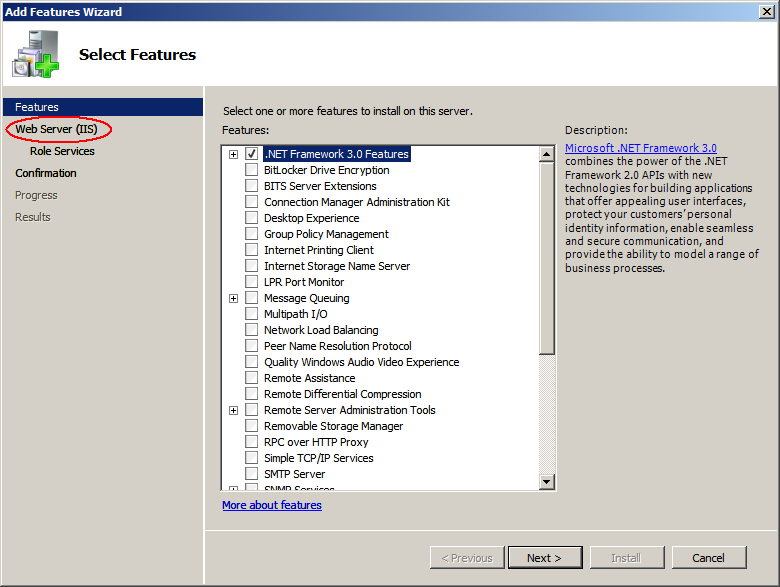The width and height of the screenshot is (780, 587).
Task: Select the Progress step in the sidebar
Action: coord(36,195)
